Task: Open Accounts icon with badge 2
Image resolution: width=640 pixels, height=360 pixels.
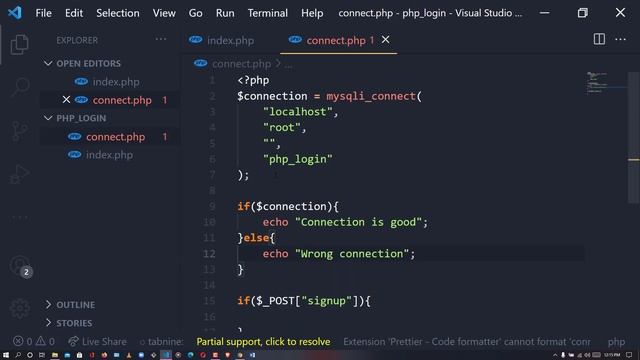Action: click(20, 267)
